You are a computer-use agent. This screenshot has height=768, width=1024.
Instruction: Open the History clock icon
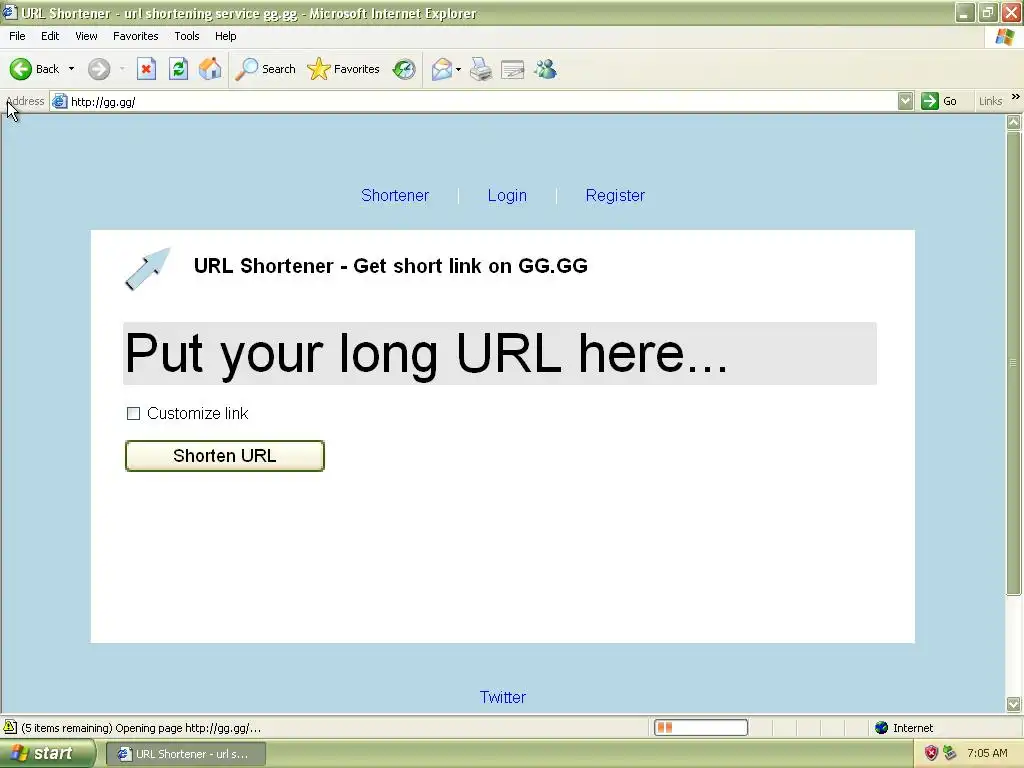404,69
